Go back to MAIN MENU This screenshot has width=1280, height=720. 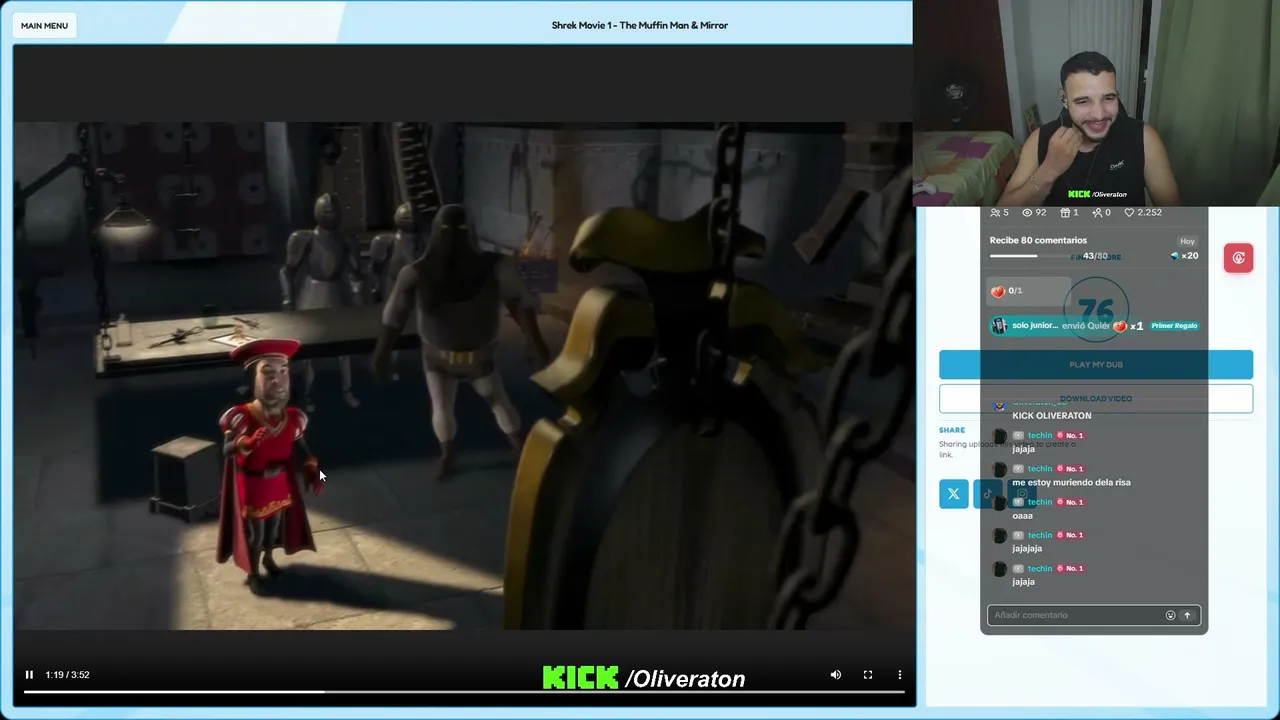[x=44, y=25]
